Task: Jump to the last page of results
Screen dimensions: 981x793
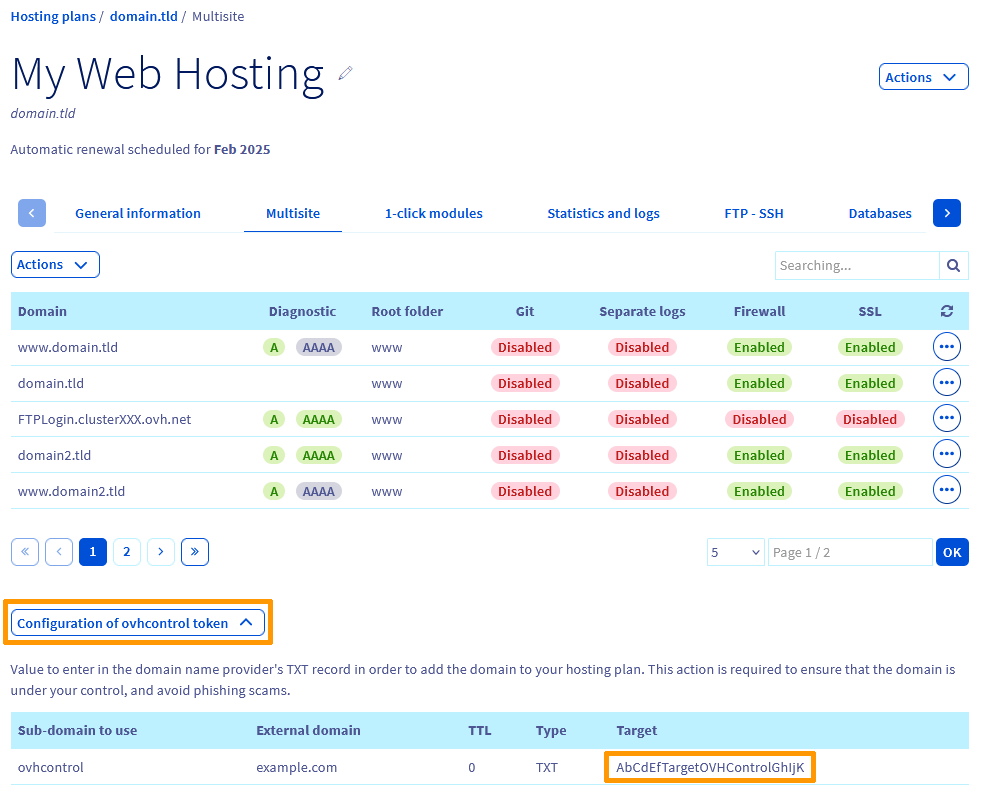Action: pos(195,552)
